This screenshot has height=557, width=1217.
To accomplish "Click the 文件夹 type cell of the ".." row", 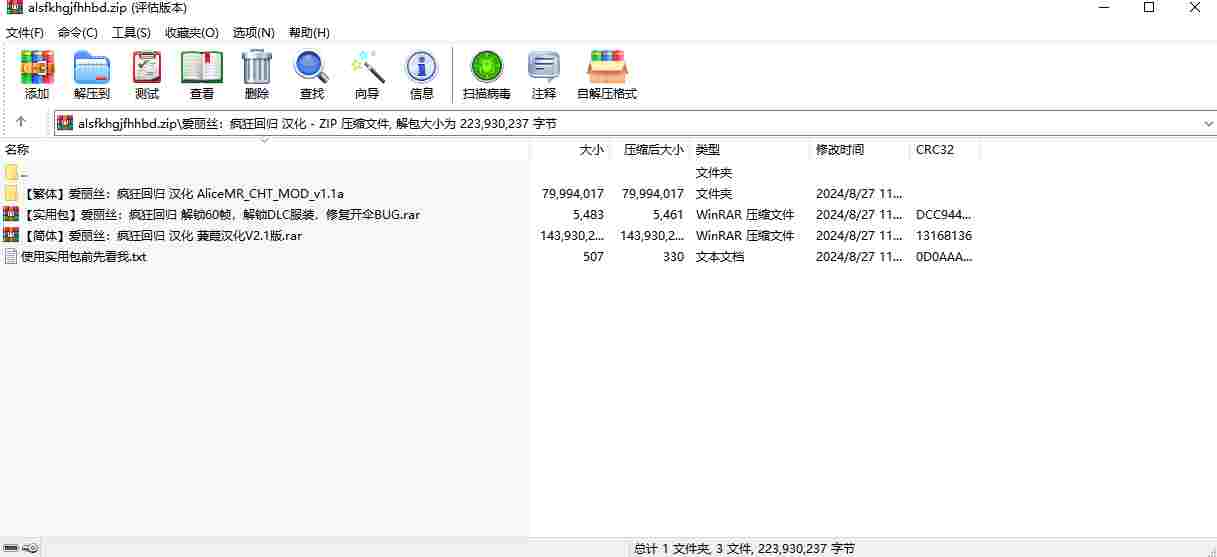I will coord(714,172).
